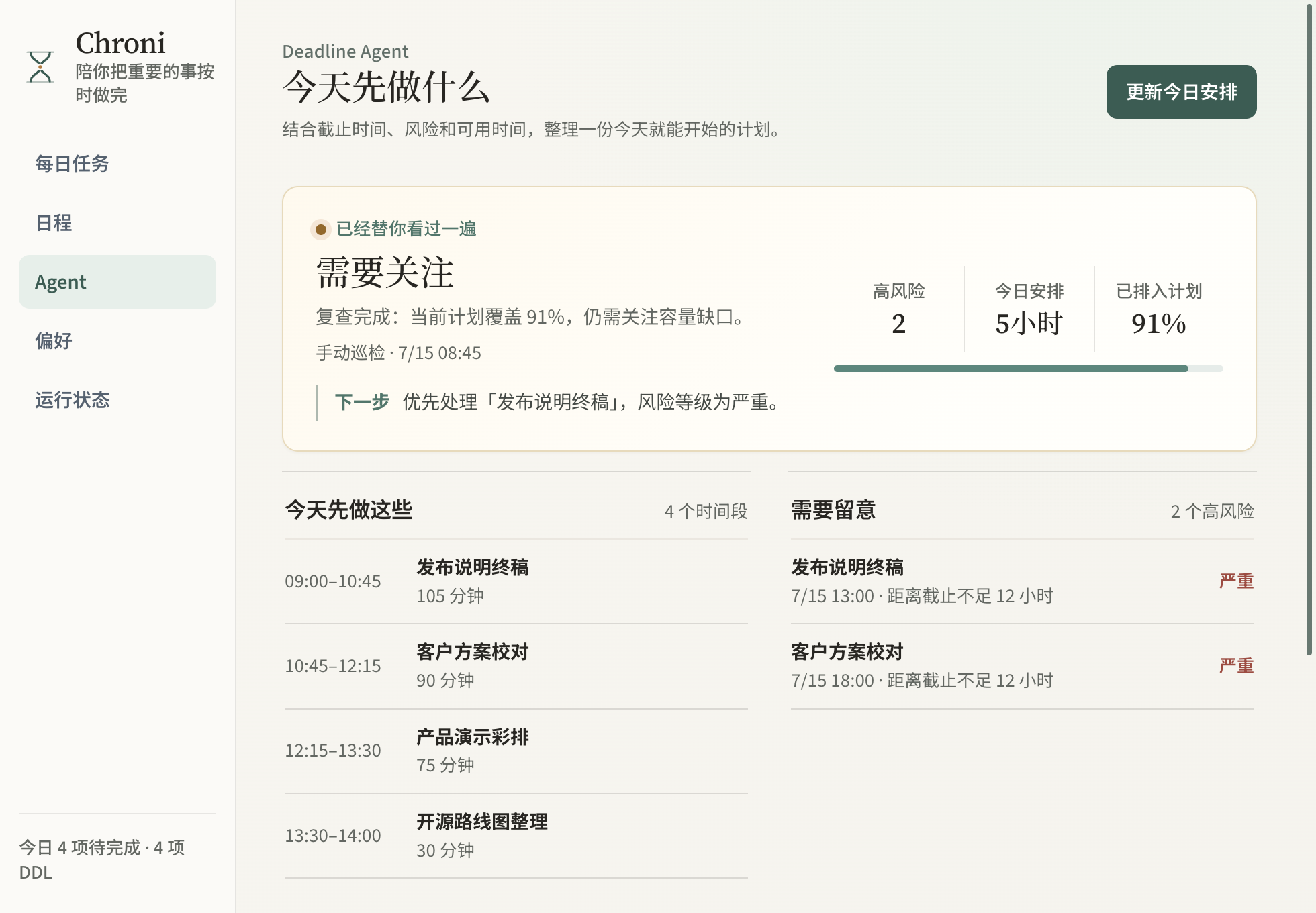Click the 严重 tag for 发布说明终稿
This screenshot has width=1316, height=913.
pyautogui.click(x=1236, y=581)
